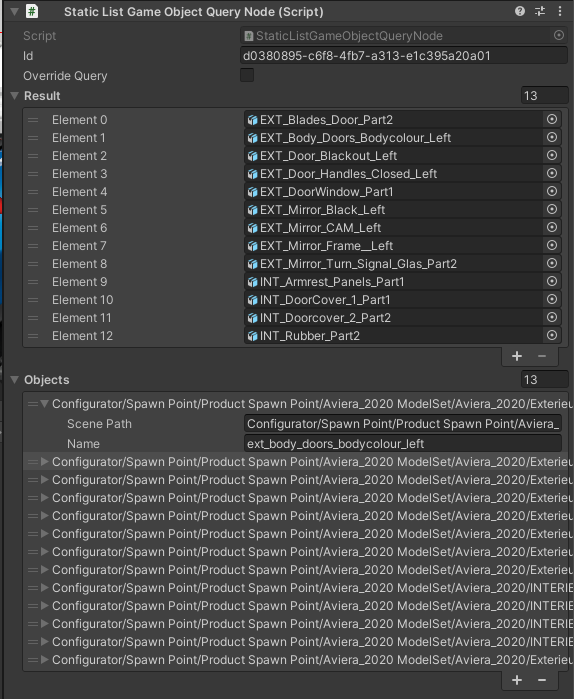
Task: Click drag handle of Element 5
Action: 33,210
